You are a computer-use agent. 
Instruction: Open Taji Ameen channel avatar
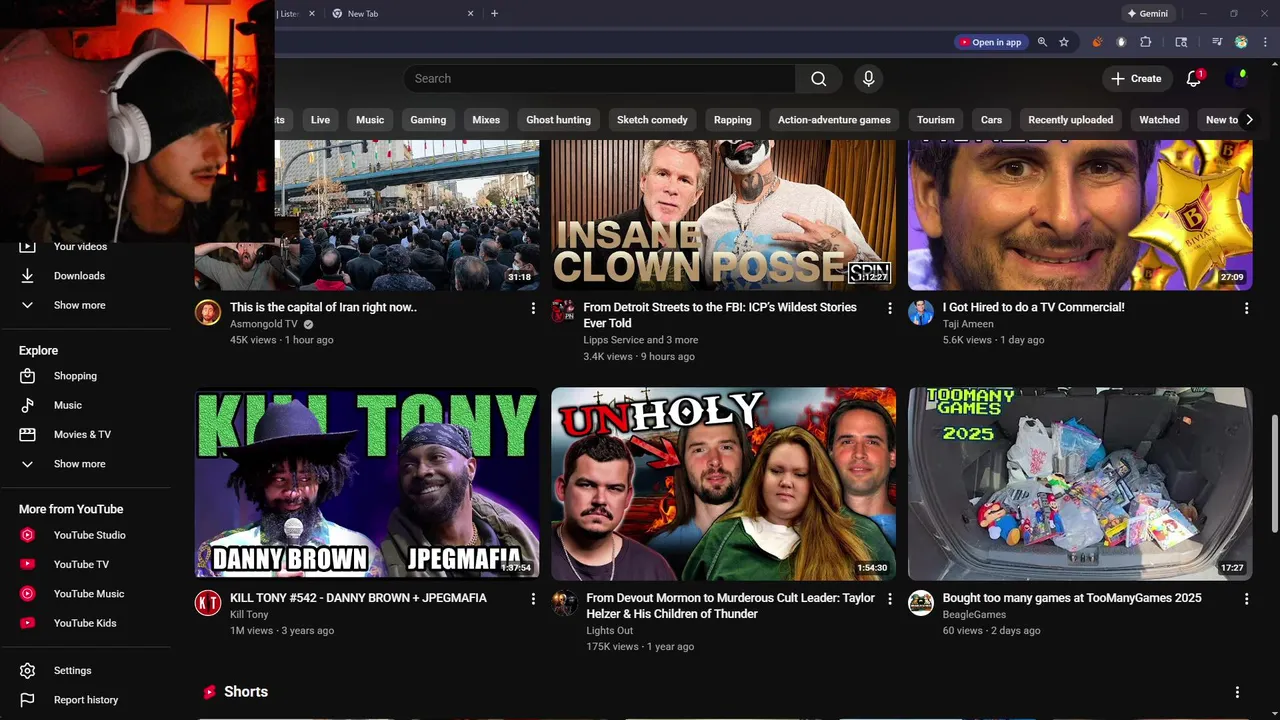click(x=921, y=311)
